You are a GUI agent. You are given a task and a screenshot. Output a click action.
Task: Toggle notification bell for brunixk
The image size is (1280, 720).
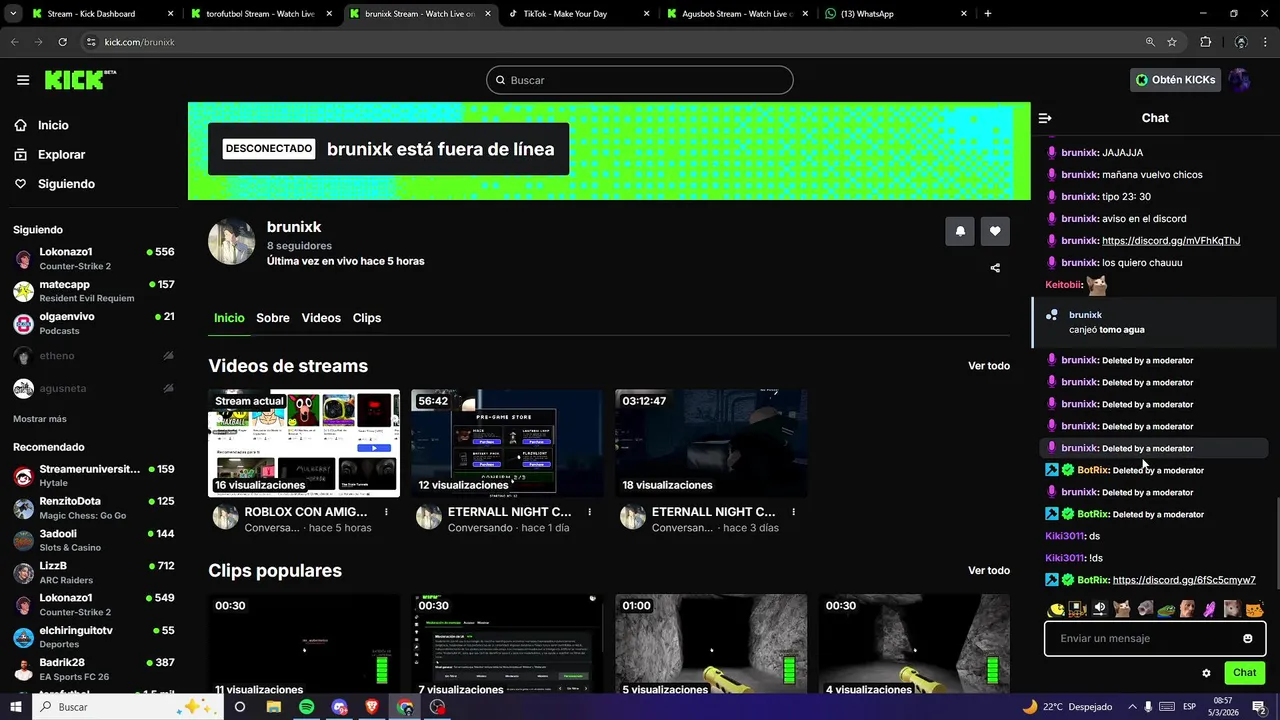point(960,231)
